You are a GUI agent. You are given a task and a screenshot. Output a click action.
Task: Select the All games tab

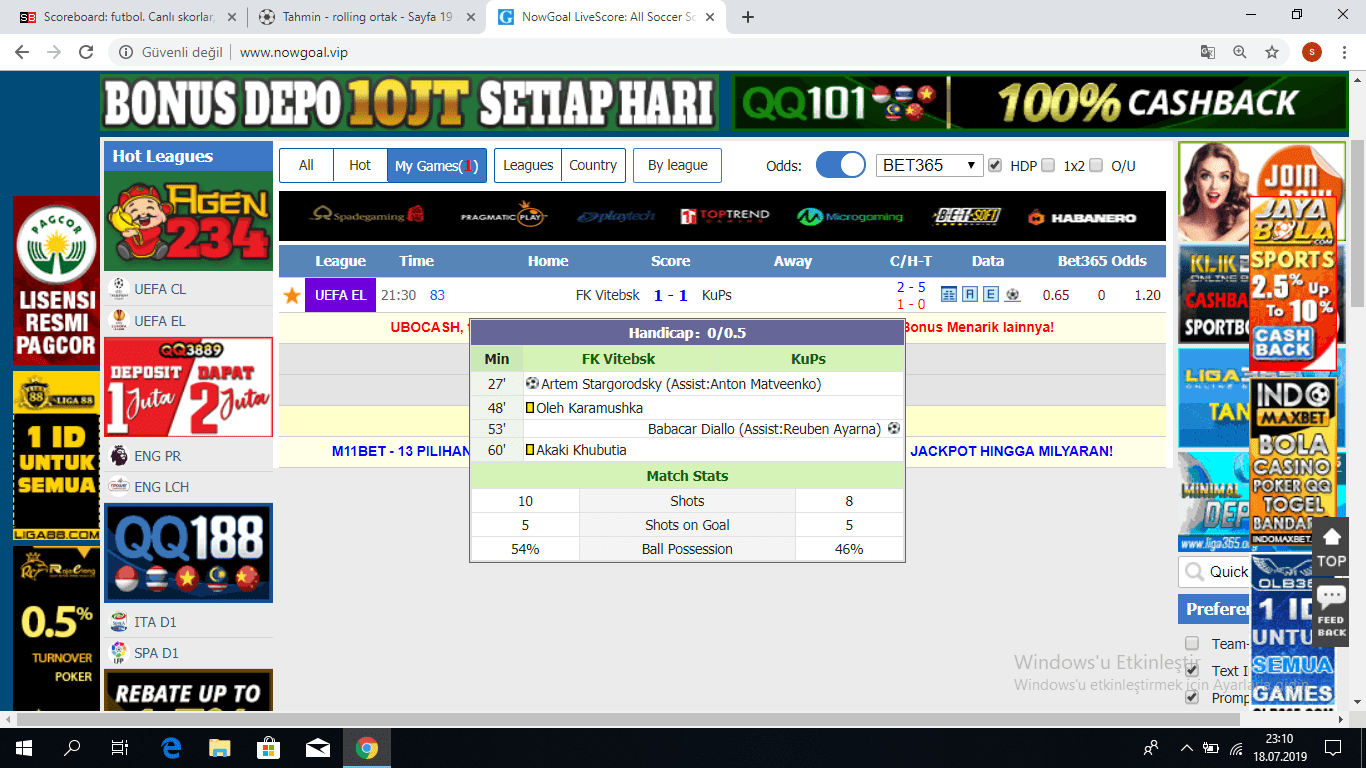(306, 165)
